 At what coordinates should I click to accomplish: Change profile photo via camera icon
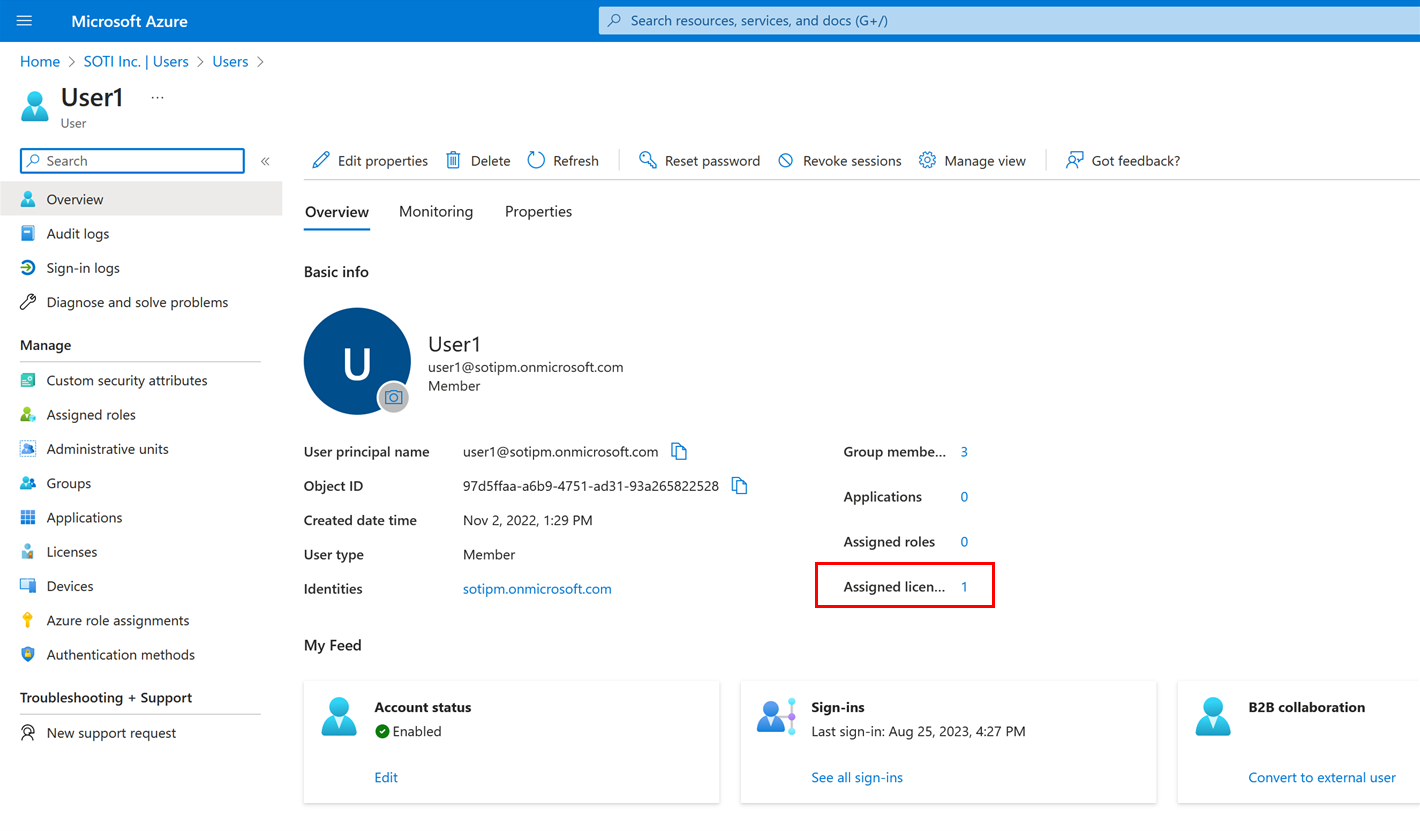point(394,397)
